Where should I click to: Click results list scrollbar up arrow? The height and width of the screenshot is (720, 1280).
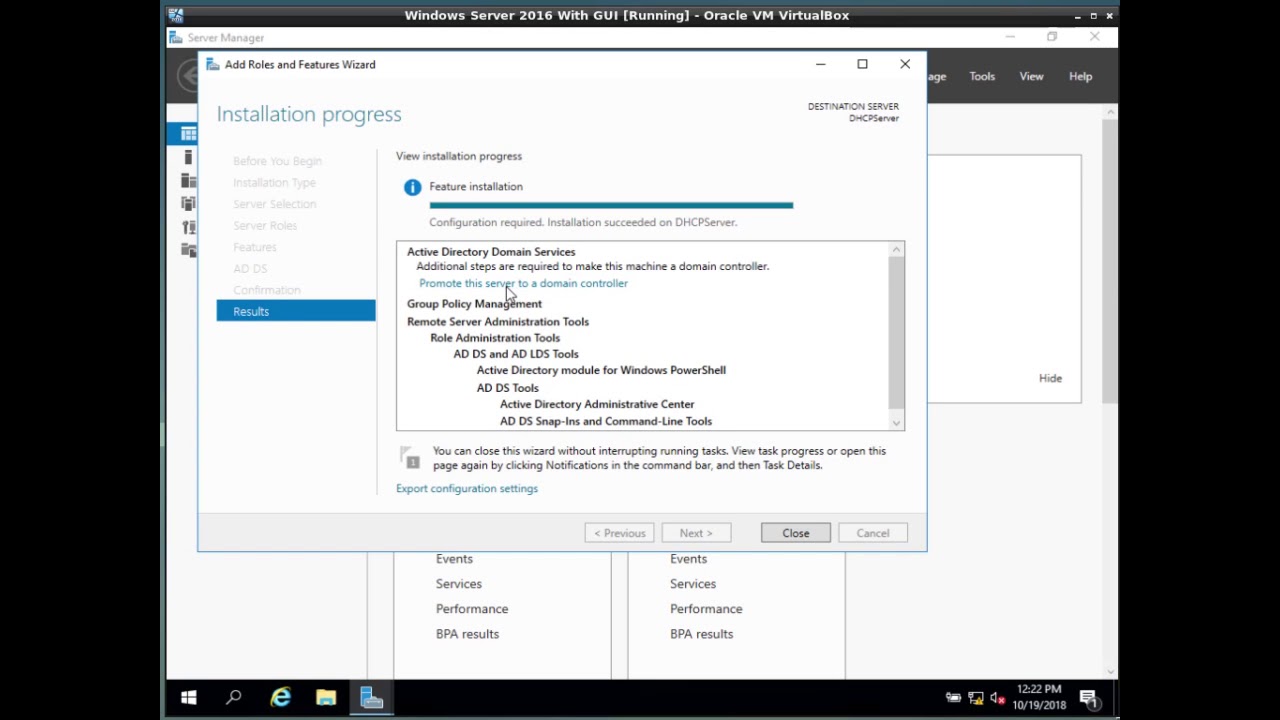coord(897,249)
